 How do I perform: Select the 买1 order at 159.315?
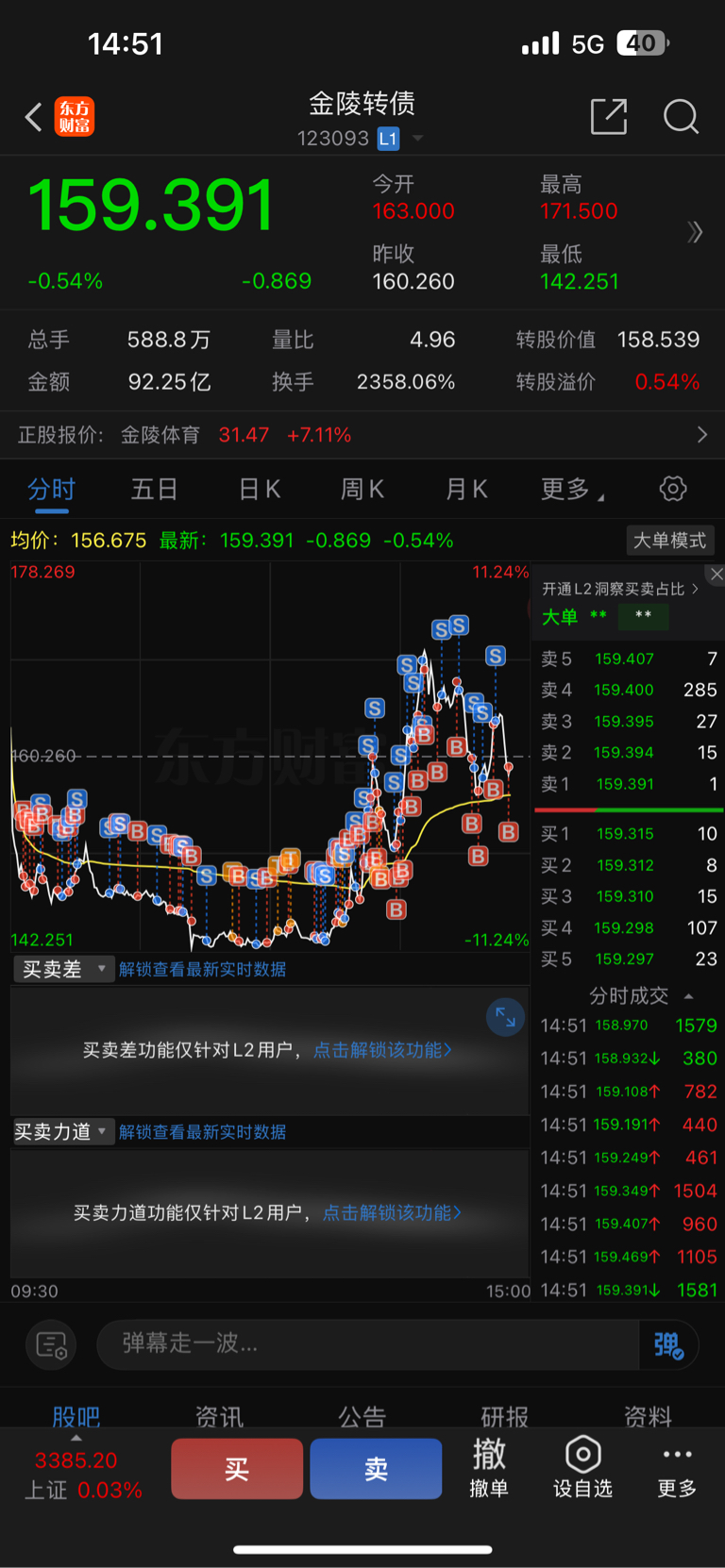(x=629, y=833)
